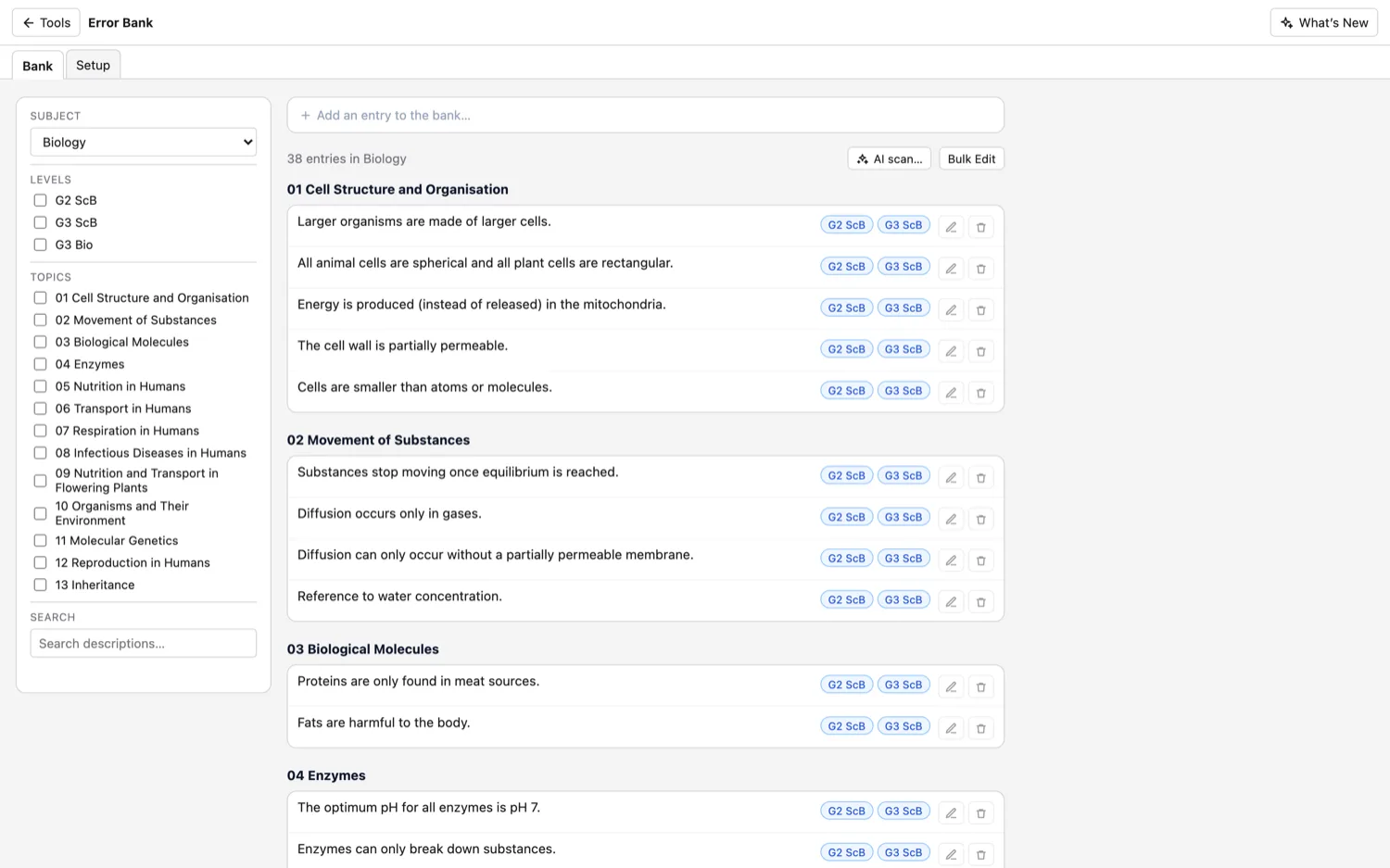Viewport: 1390px width, 868px height.
Task: Switch to the Setup tab
Action: (93, 65)
